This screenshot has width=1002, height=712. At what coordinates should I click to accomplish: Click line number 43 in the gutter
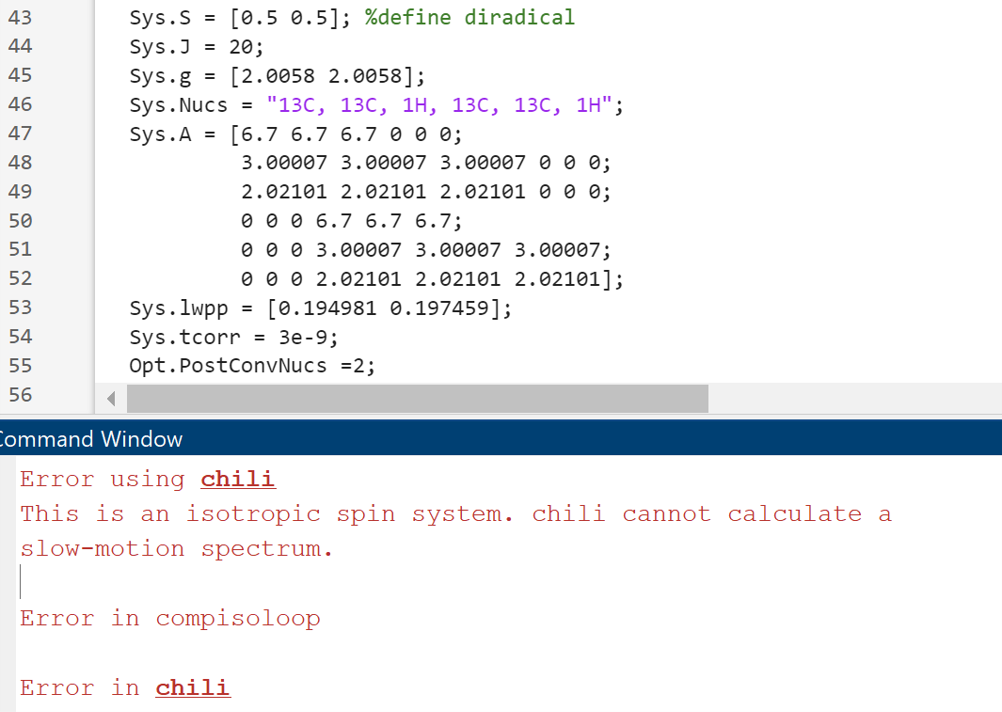pyautogui.click(x=20, y=17)
